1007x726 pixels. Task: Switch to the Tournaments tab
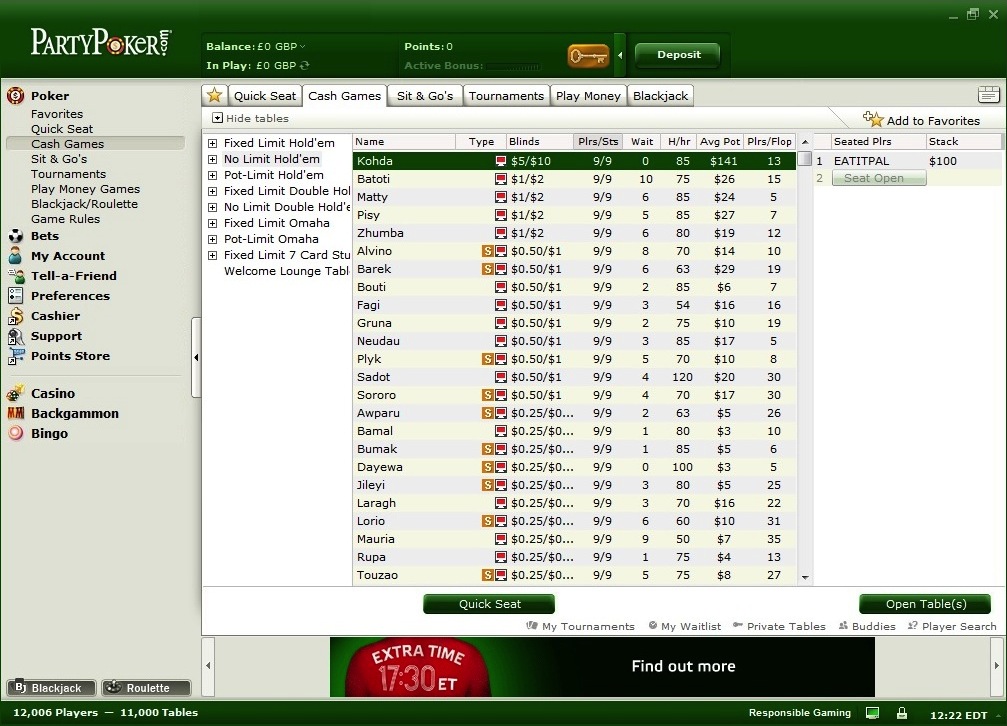point(506,96)
